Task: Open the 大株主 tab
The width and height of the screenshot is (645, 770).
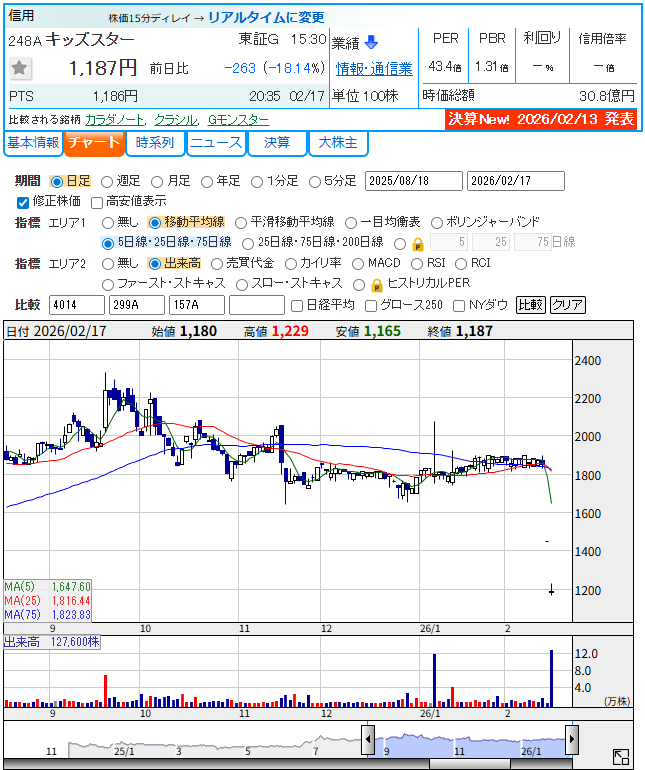Action: click(x=338, y=143)
